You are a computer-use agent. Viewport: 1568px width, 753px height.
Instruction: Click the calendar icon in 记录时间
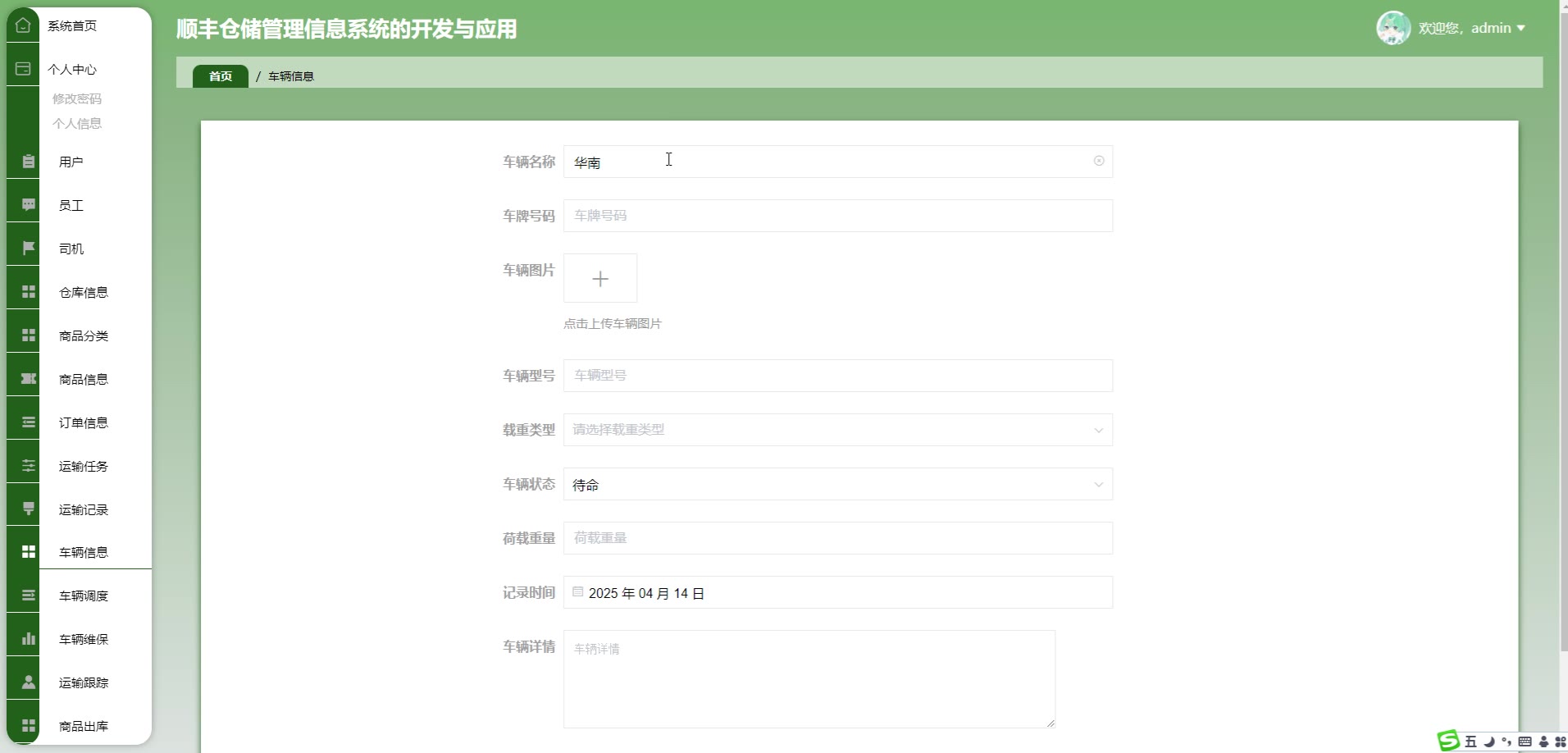[578, 591]
